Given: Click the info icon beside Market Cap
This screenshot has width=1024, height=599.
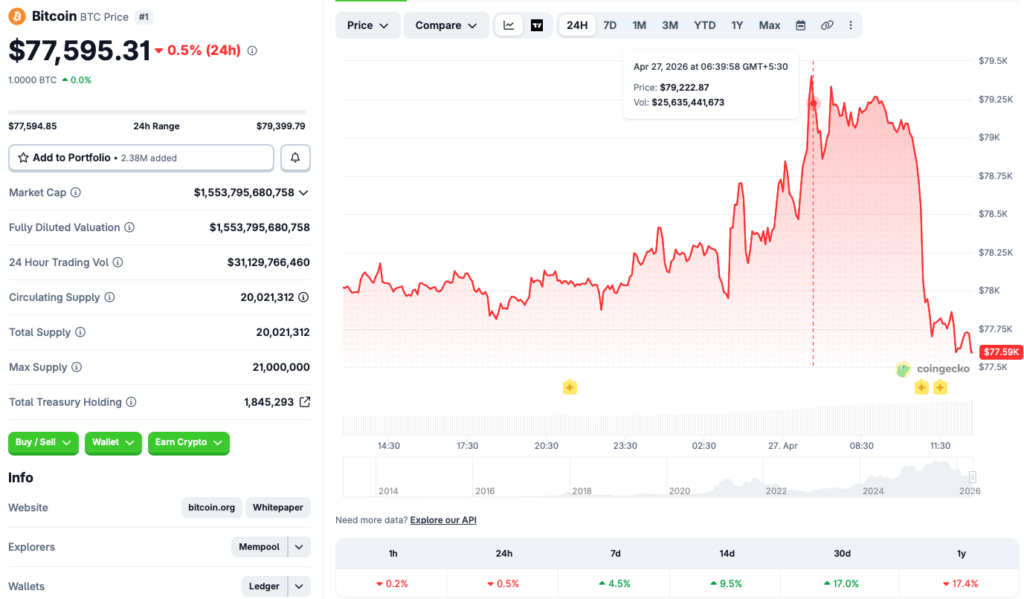Looking at the screenshot, I should point(76,192).
